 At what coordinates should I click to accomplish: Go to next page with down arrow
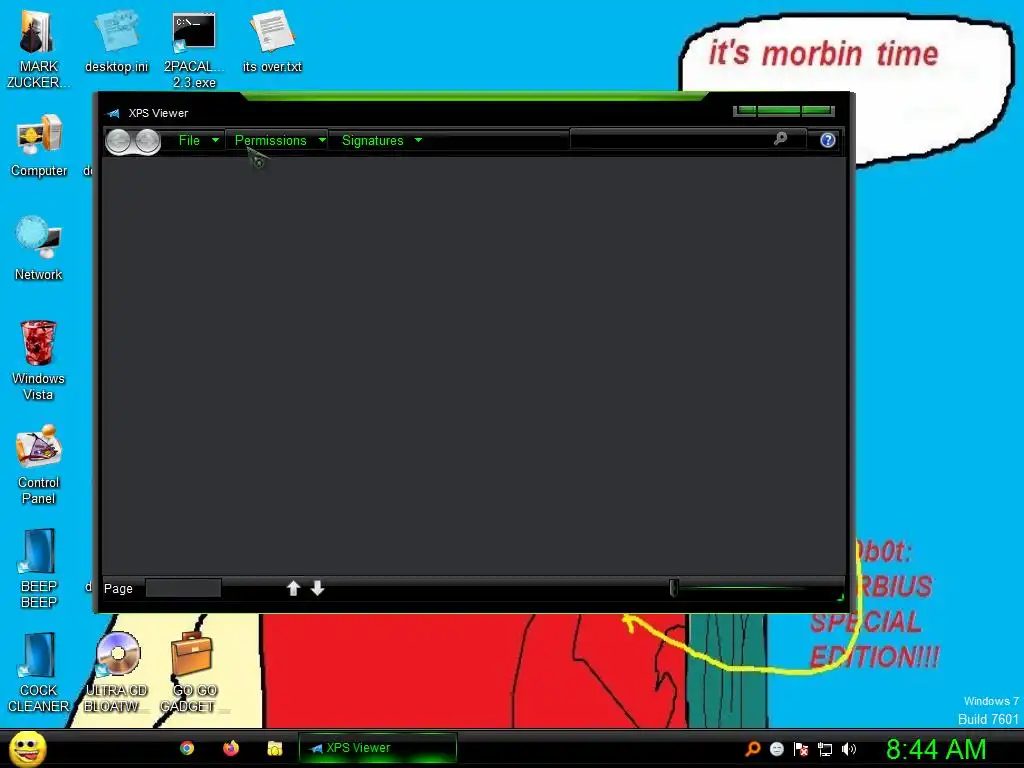coord(317,588)
